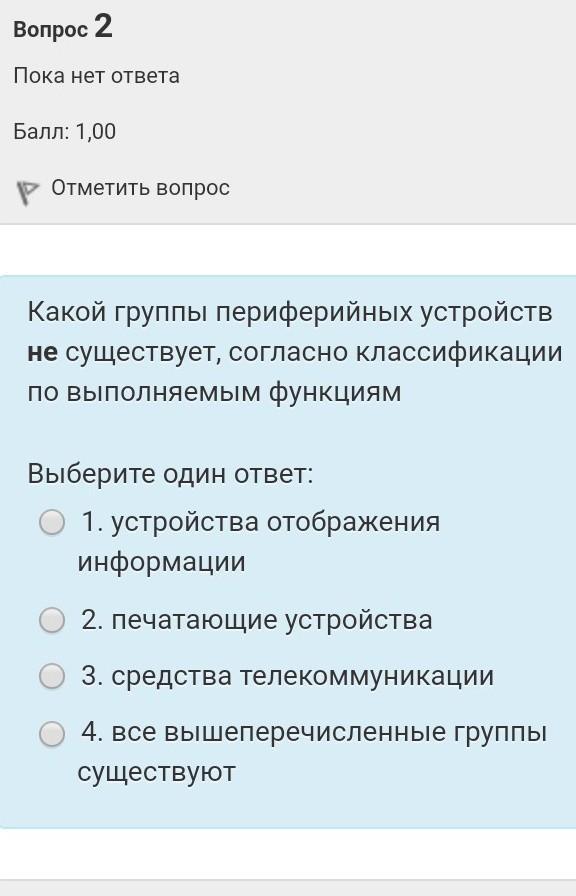The width and height of the screenshot is (576, 896).
Task: Click the 'Балл: 1,00' grade text
Action: pyautogui.click(x=65, y=131)
